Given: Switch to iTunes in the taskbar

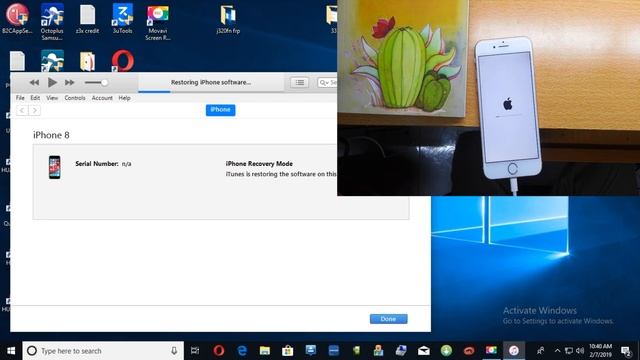Looking at the screenshot, I should tap(514, 351).
